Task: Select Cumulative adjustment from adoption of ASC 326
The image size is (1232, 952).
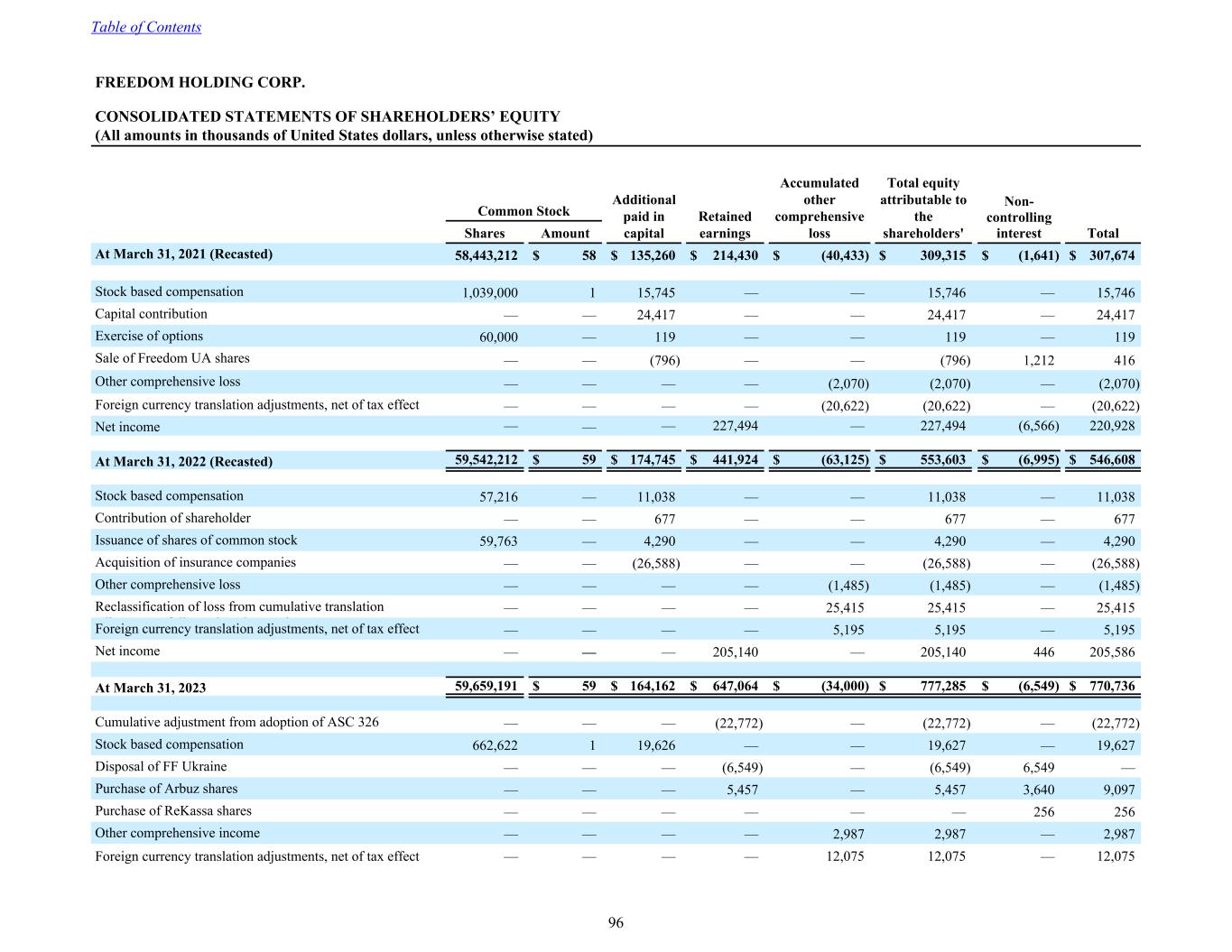Action: pos(236,722)
